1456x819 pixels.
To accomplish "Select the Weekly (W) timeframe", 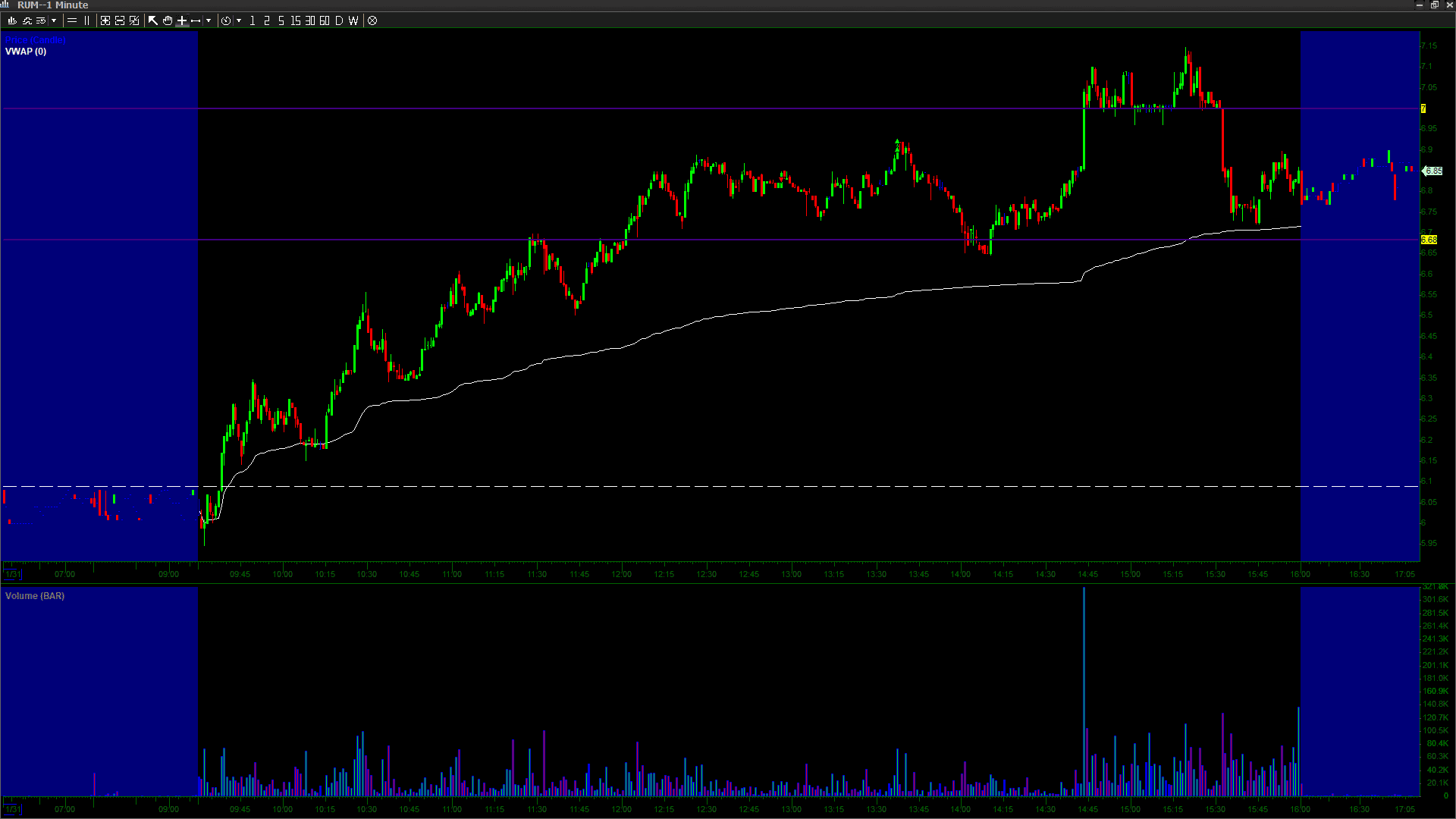I will click(x=353, y=20).
